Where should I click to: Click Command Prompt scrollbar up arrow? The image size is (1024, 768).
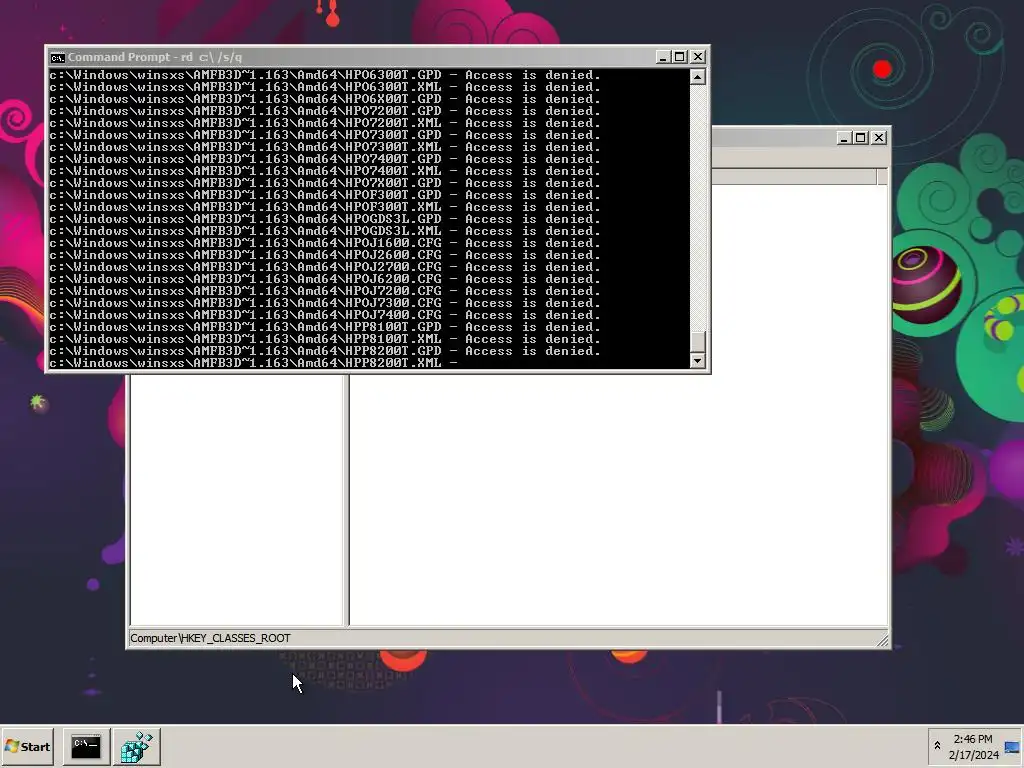697,77
